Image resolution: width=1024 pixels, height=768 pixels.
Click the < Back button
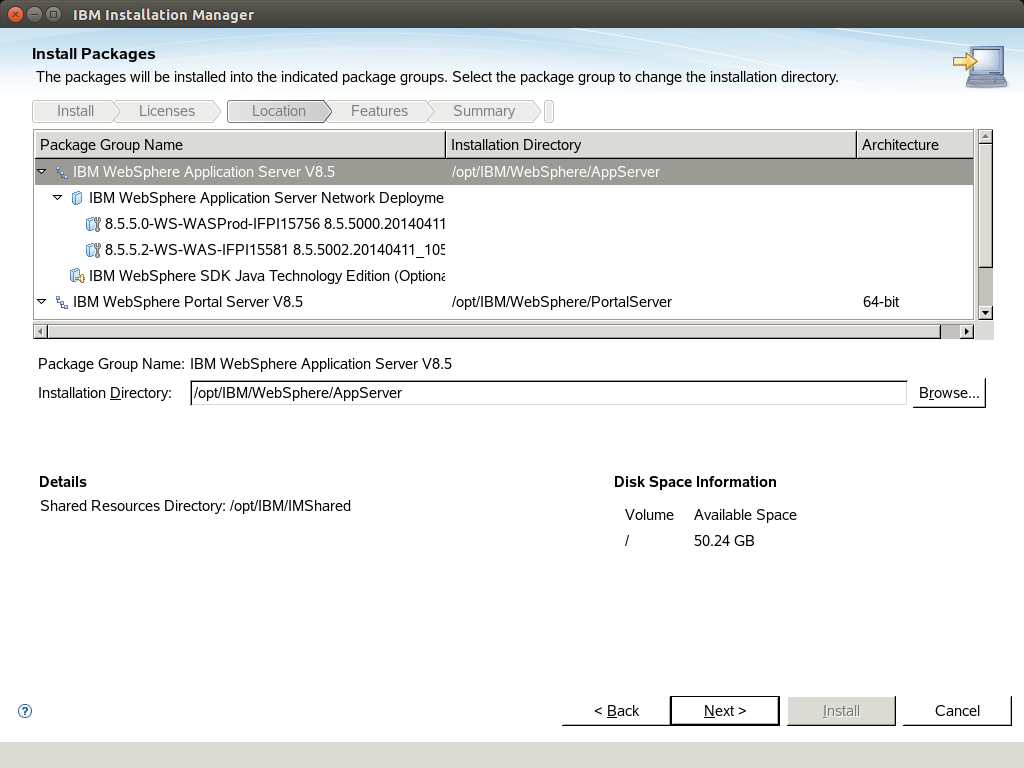616,711
